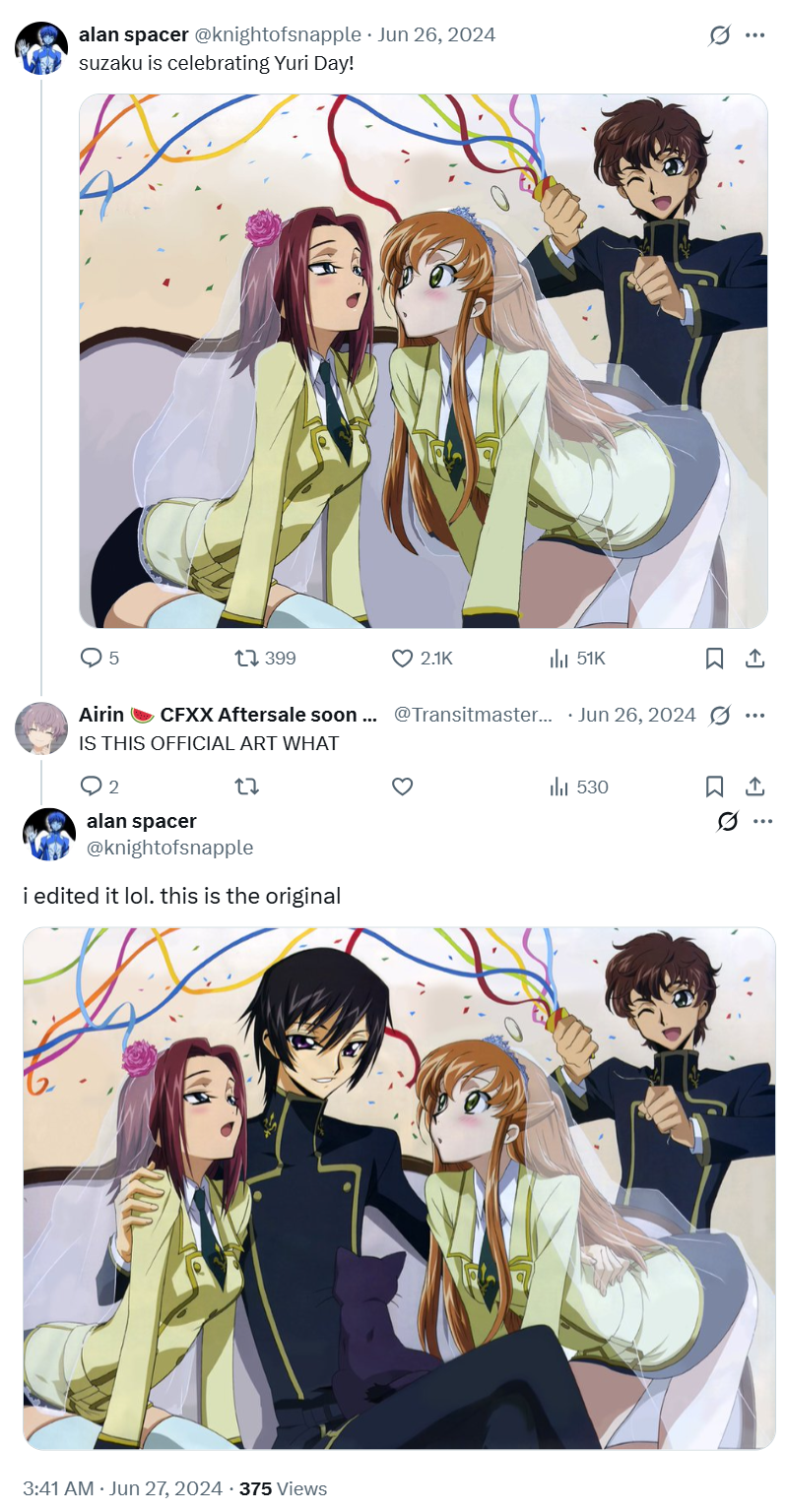
Task: Open the original artwork with the black cat
Action: click(399, 1188)
